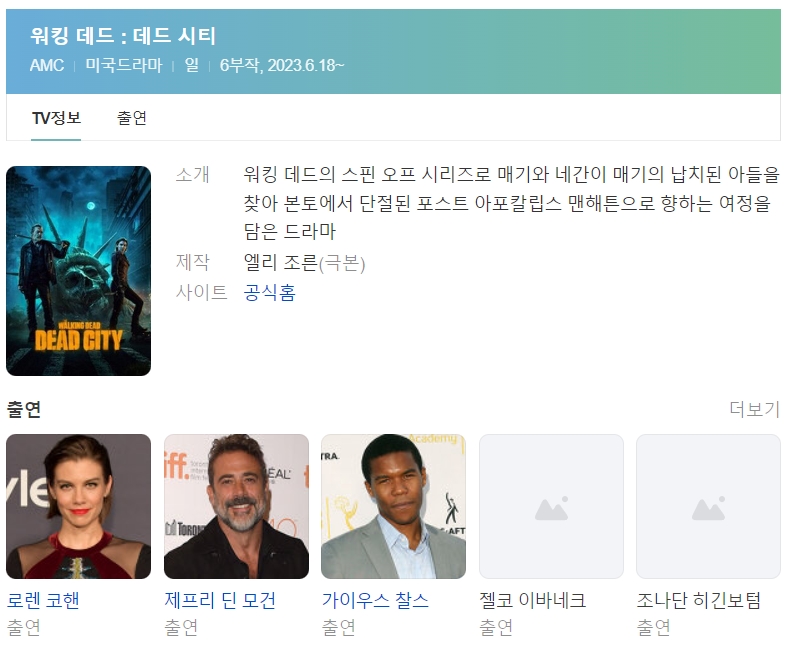Click the 제프리 딘 모건 photo
Viewport: 792px width, 661px height.
point(236,506)
